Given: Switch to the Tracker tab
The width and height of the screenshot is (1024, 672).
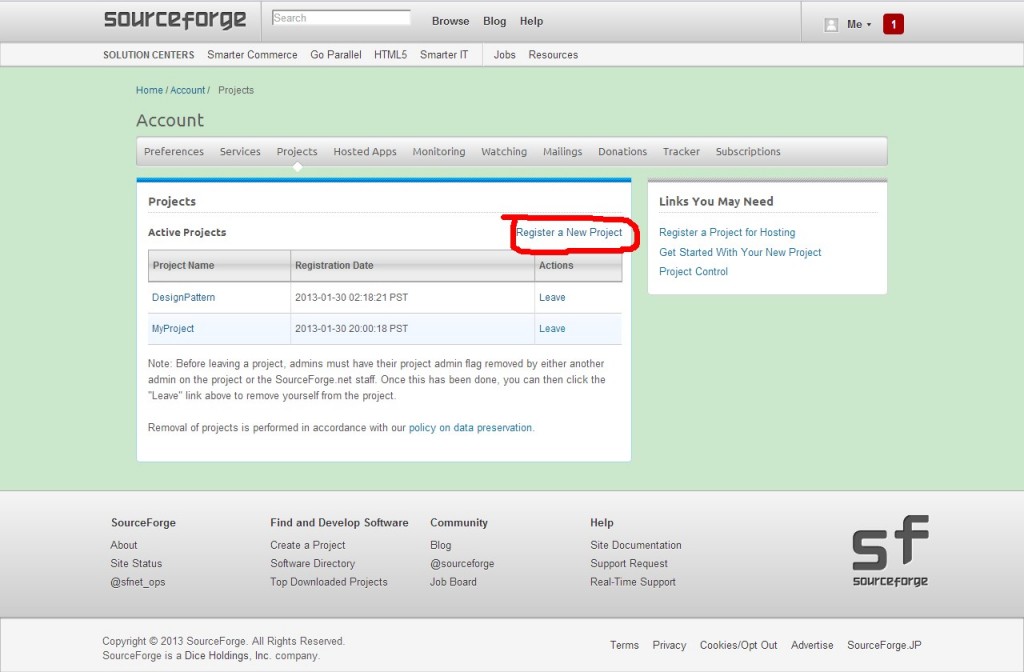Looking at the screenshot, I should pos(681,152).
